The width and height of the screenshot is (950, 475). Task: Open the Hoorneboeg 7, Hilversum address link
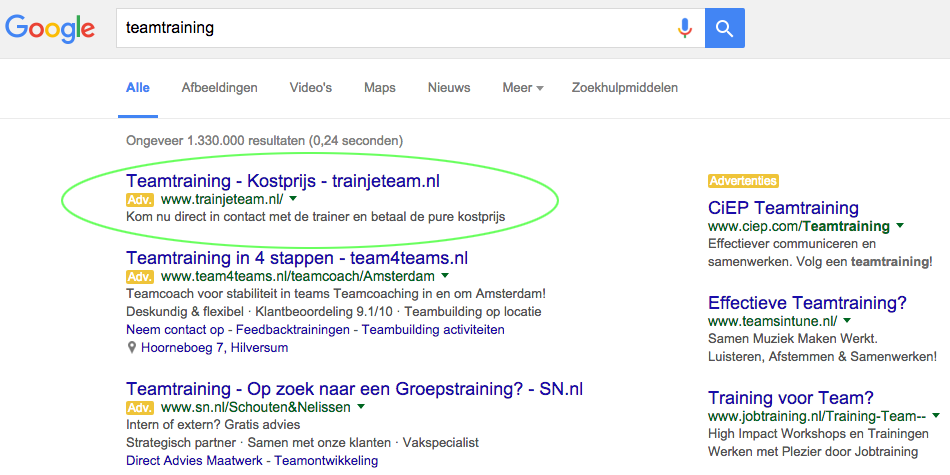pos(214,348)
